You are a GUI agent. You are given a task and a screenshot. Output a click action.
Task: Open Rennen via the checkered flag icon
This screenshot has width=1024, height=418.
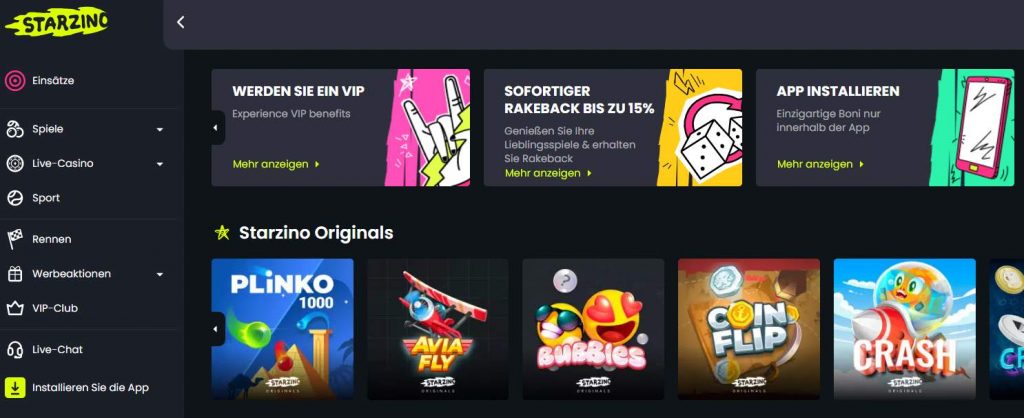coord(15,240)
